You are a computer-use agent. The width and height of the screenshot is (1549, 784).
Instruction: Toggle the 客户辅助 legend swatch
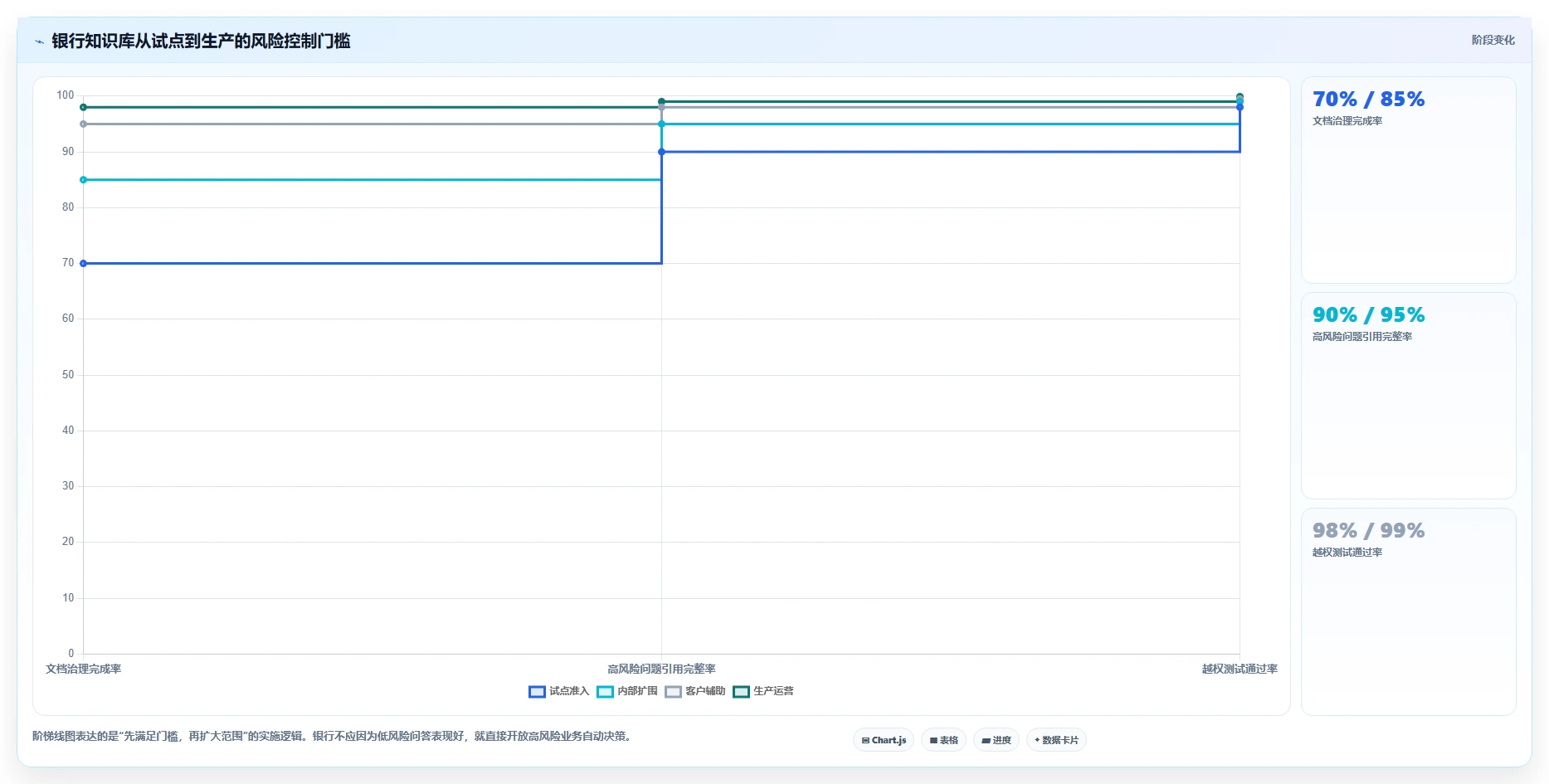[x=673, y=692]
